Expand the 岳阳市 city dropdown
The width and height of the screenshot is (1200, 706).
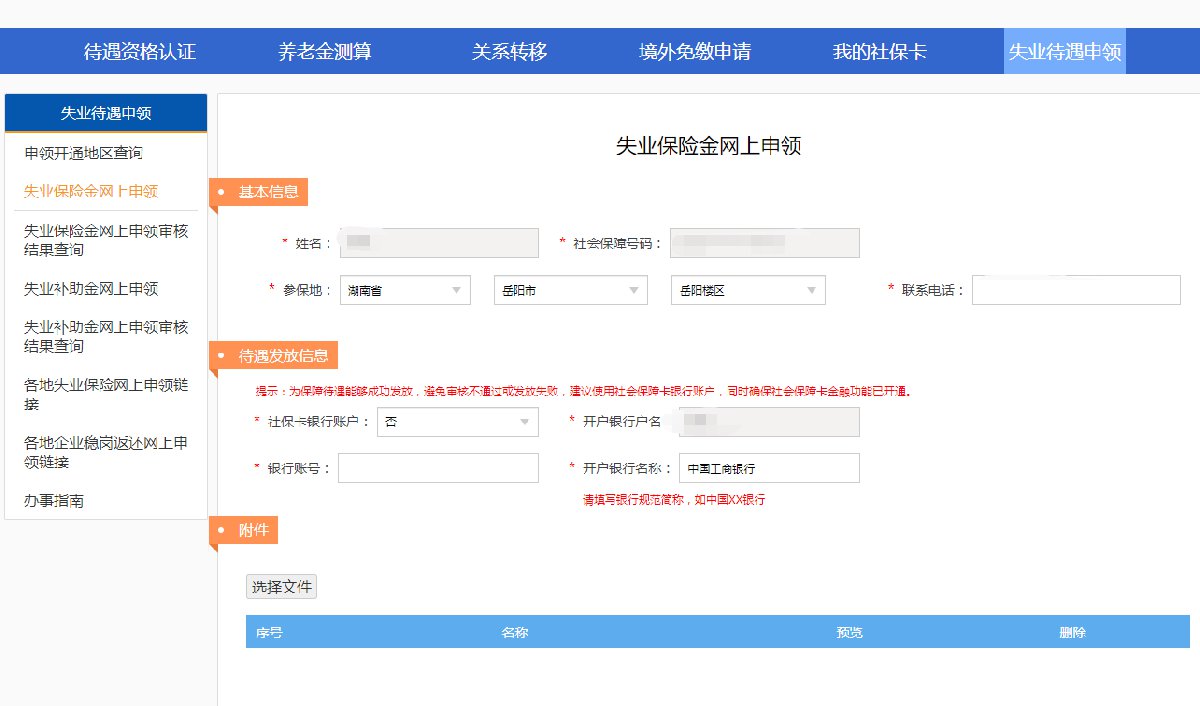[x=570, y=290]
